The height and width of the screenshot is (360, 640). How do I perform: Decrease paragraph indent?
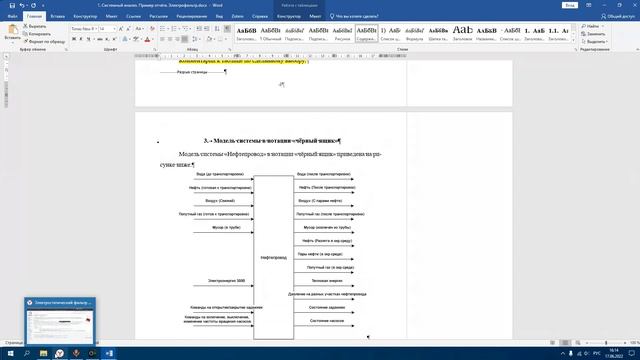point(199,29)
